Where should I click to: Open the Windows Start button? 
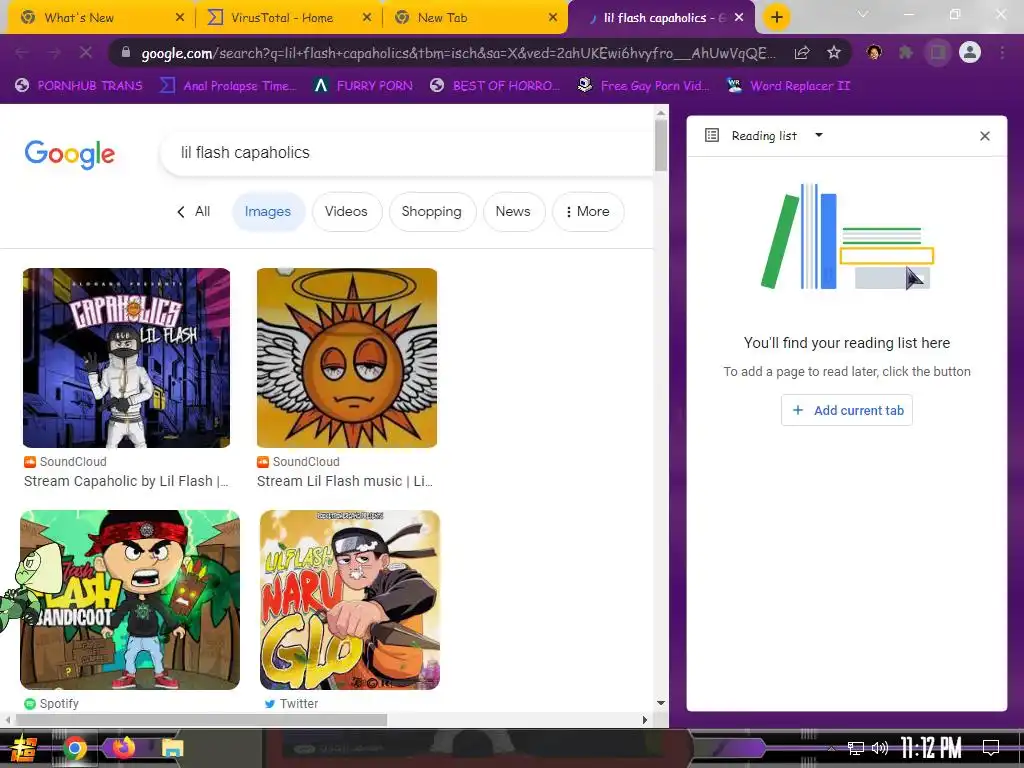(24, 748)
